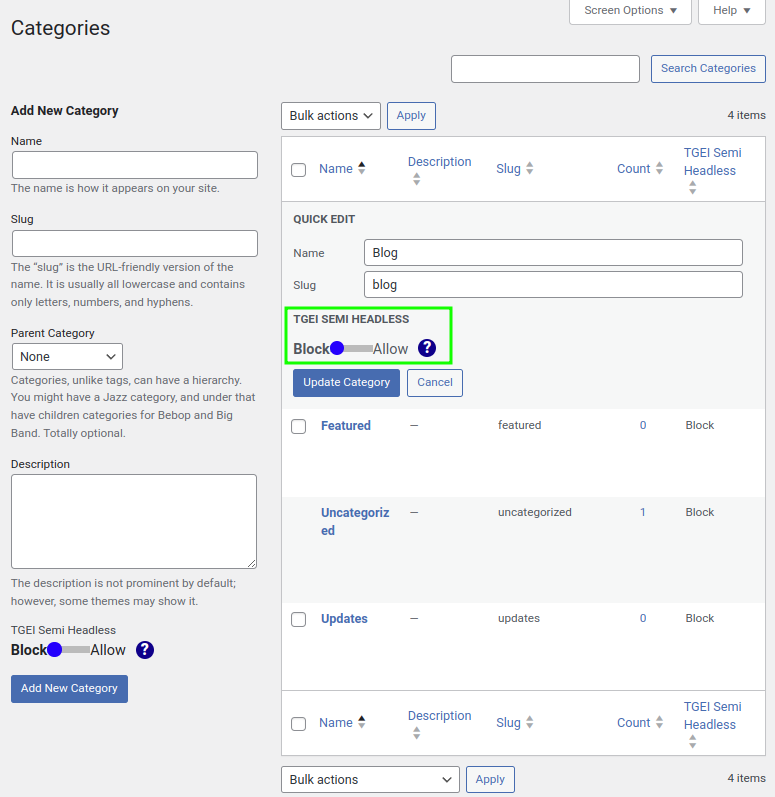
Task: Sort TGEI Semi Headless arrows in top header
Action: pos(692,188)
